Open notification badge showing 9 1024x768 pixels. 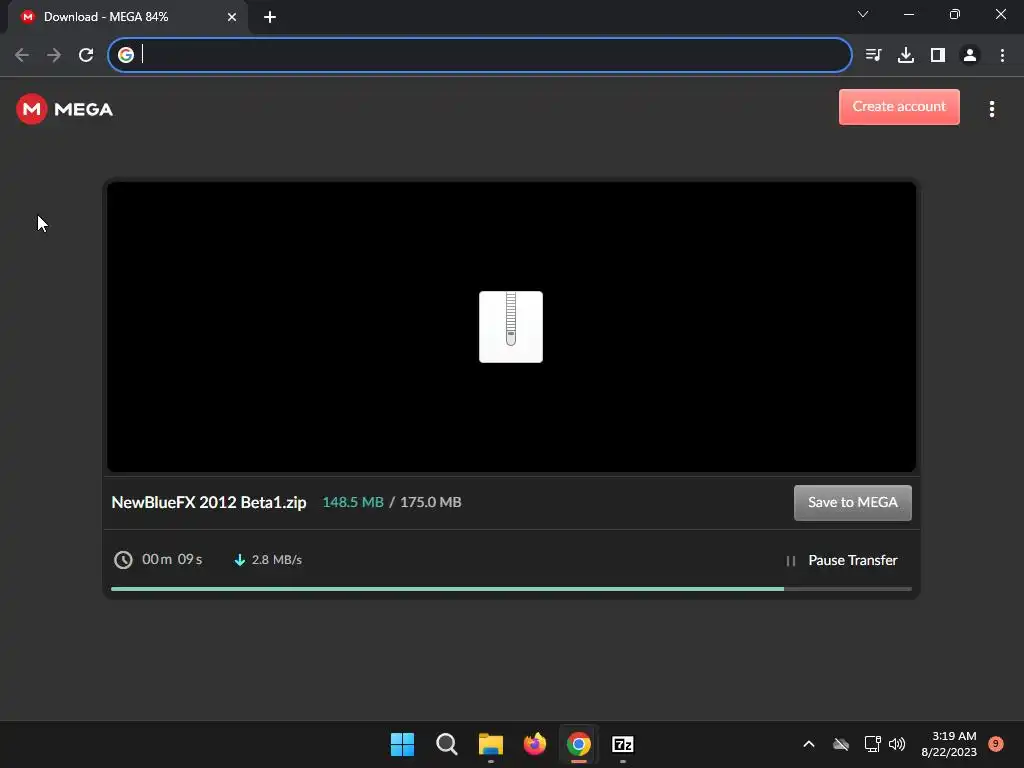point(995,744)
